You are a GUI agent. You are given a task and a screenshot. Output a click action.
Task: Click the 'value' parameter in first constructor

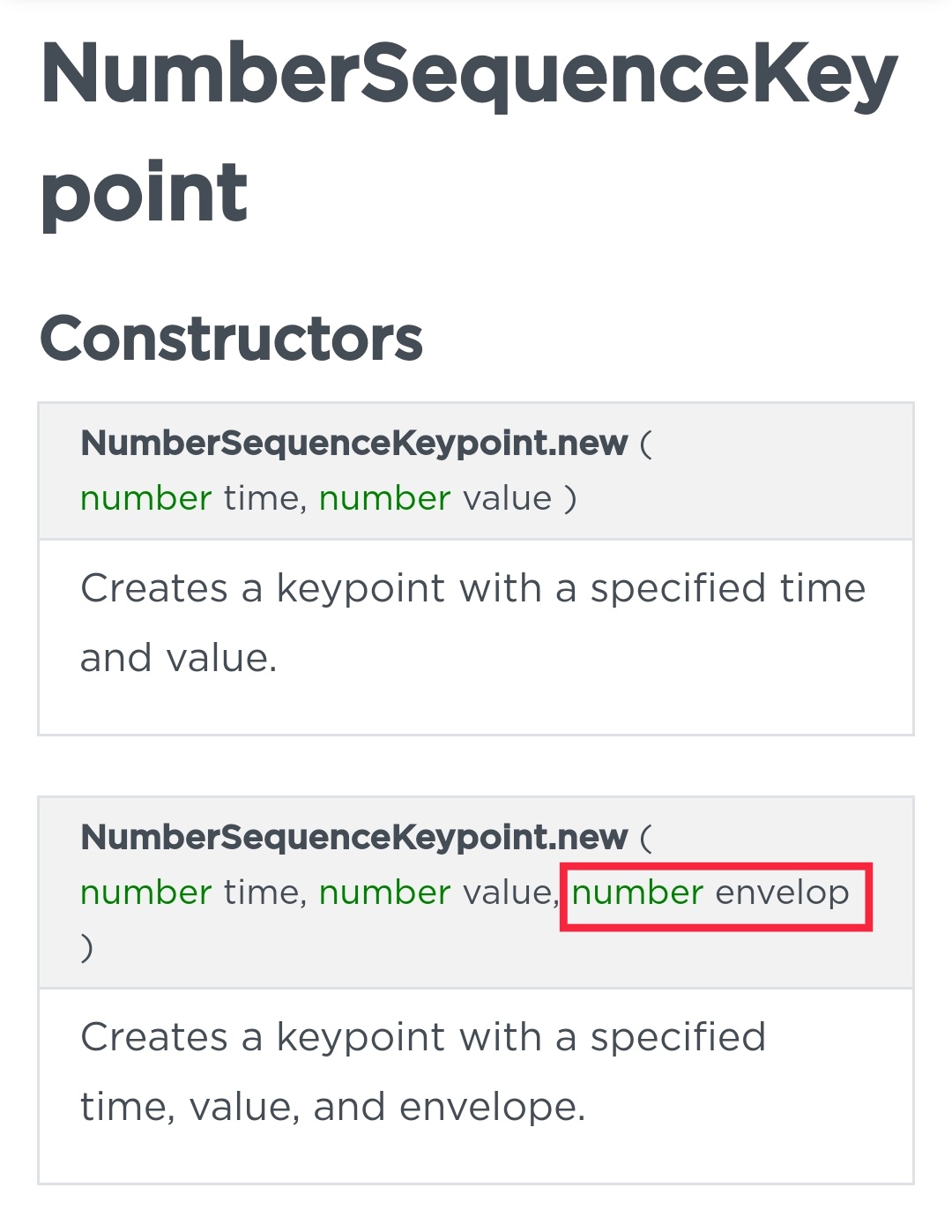click(507, 498)
